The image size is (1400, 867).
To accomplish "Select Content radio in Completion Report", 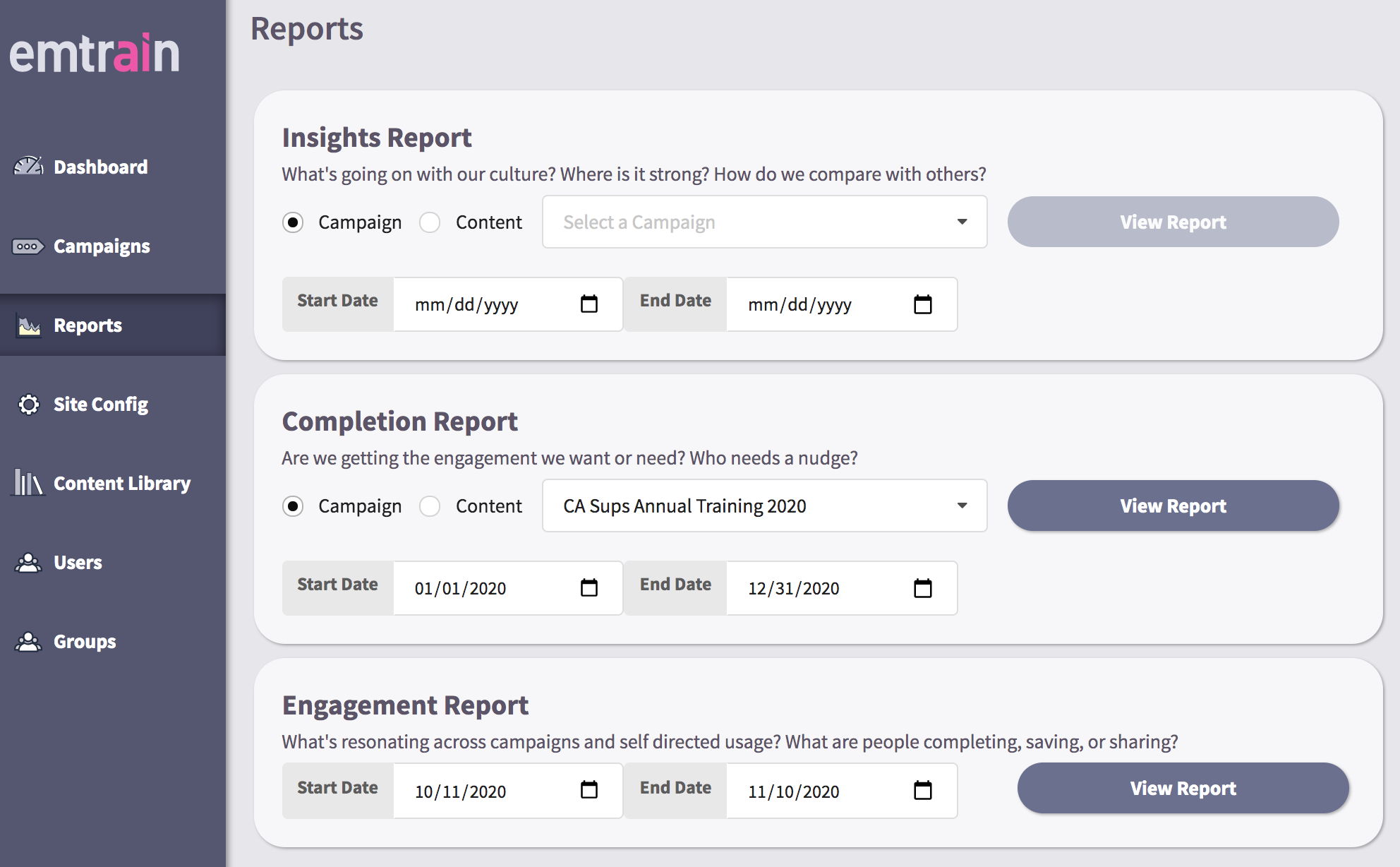I will 430,506.
